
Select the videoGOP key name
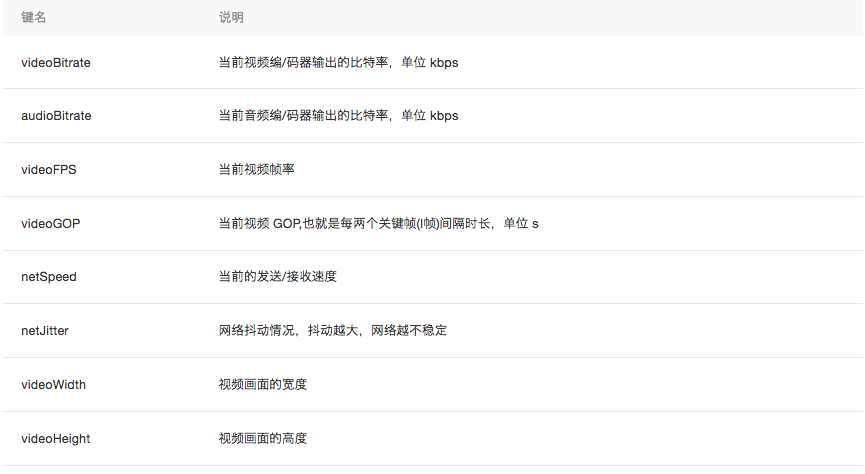click(51, 224)
